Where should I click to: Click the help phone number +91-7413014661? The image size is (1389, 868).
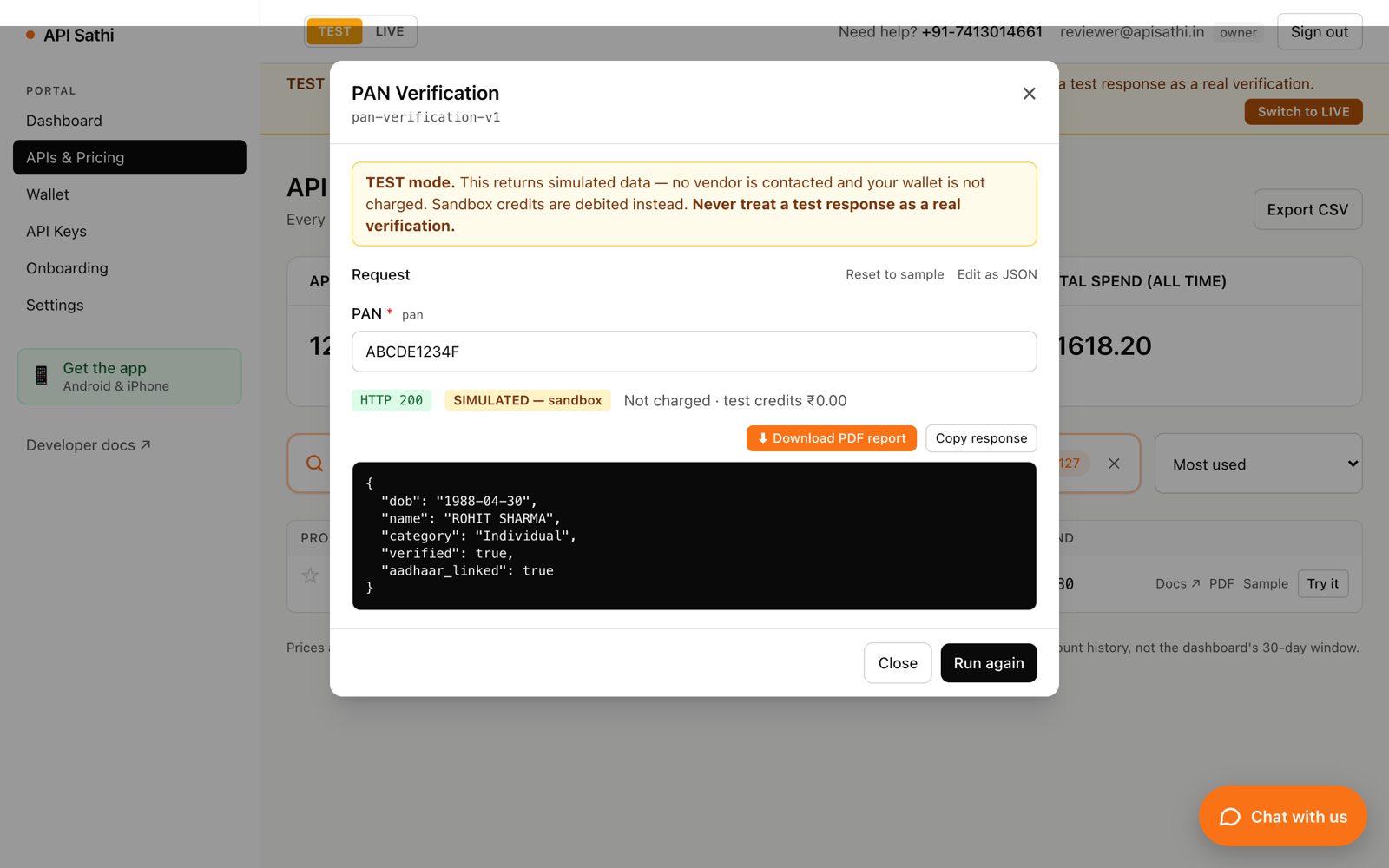tap(982, 31)
